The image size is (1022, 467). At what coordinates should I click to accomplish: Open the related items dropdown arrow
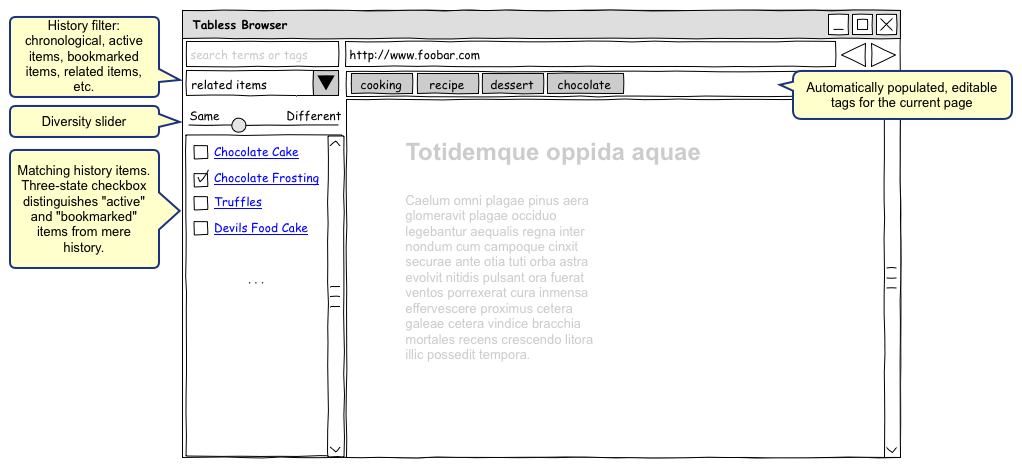326,83
